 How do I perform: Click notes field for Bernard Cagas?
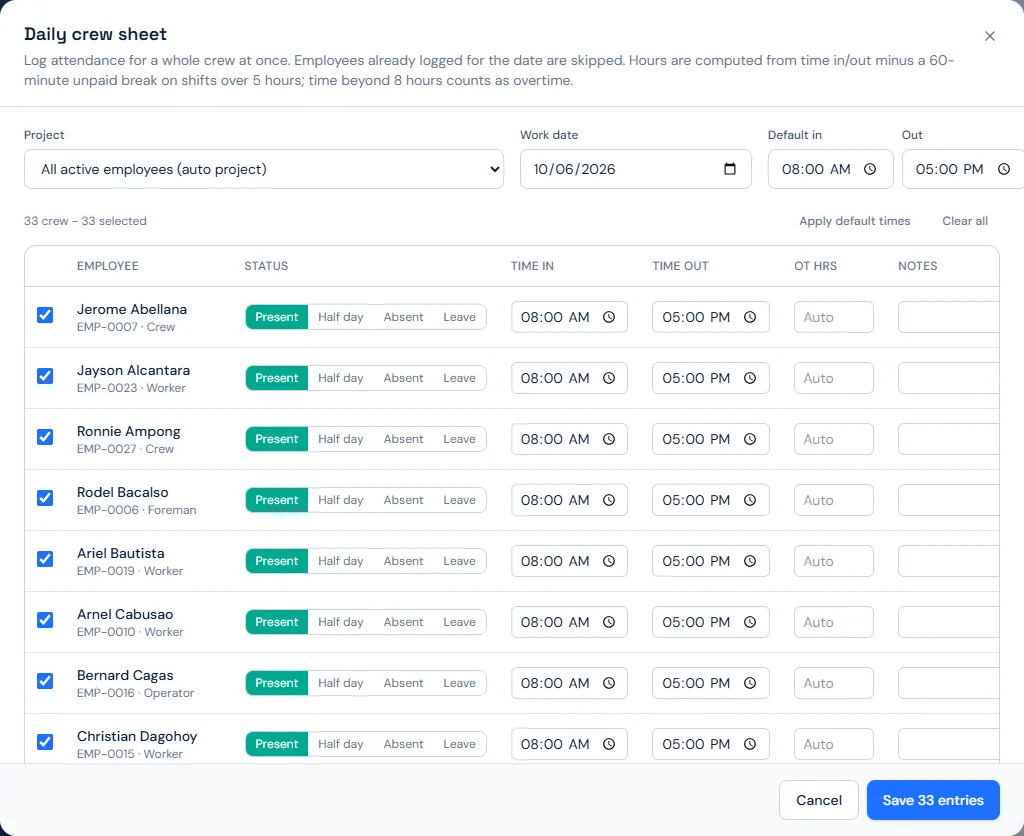(948, 683)
